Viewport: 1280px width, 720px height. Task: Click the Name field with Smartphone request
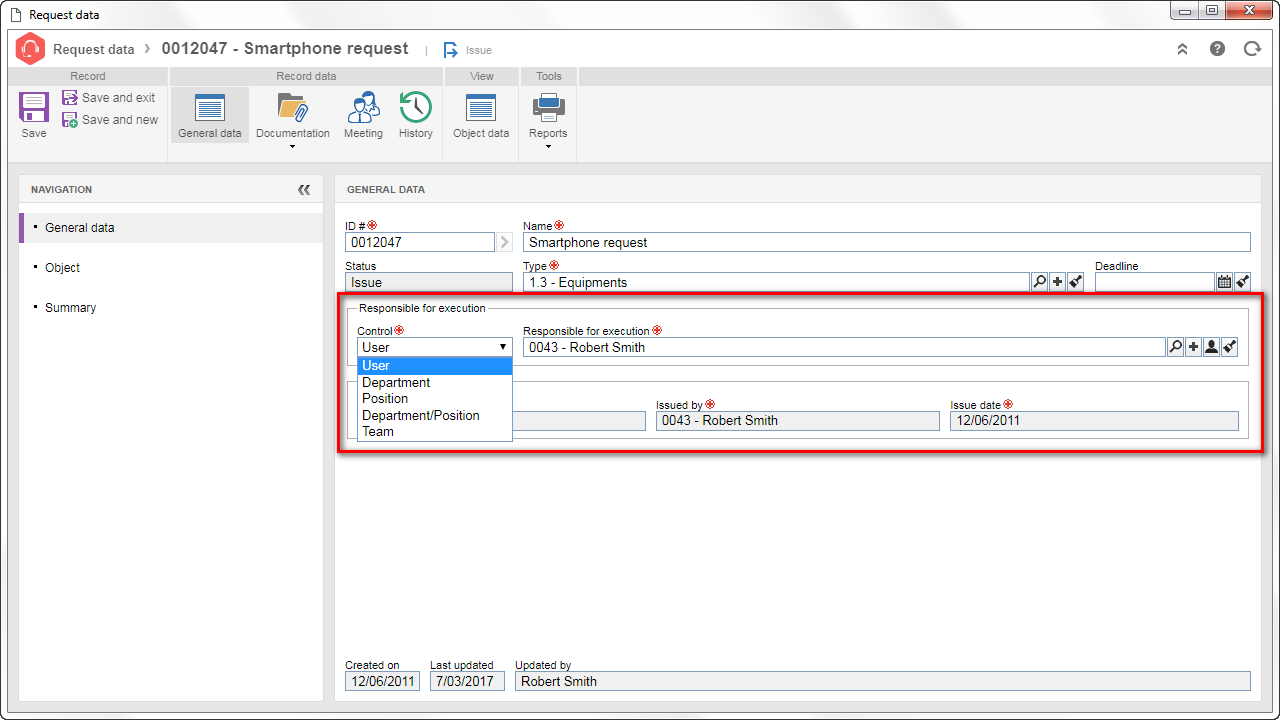point(887,242)
